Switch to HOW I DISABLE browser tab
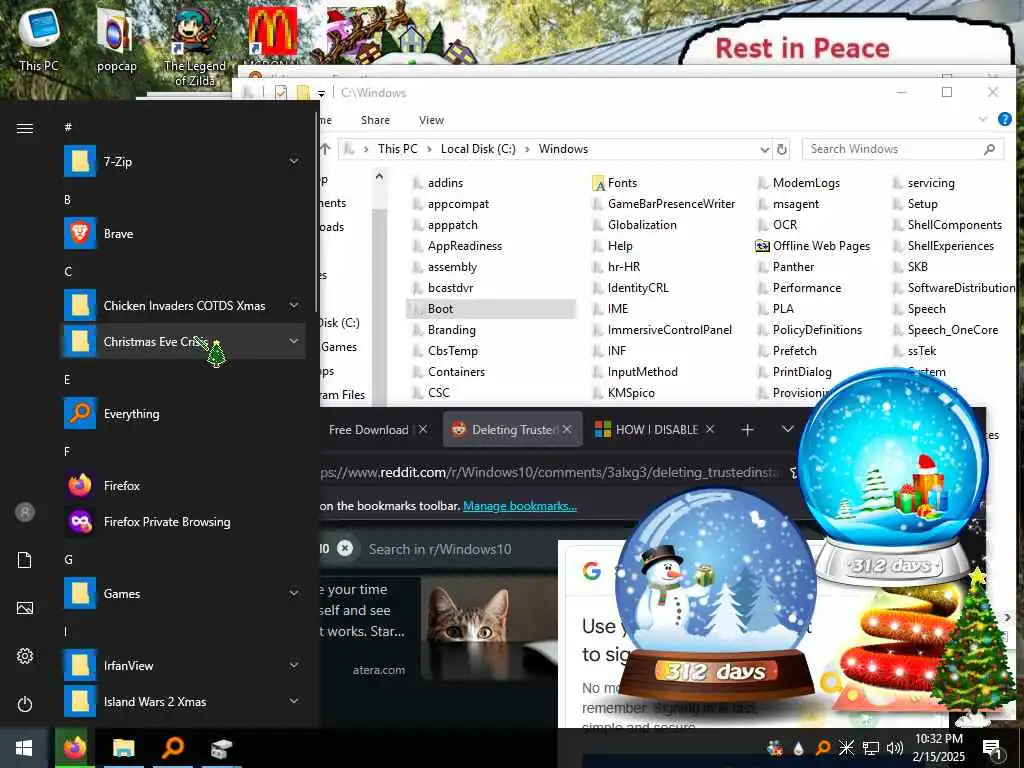Image resolution: width=1024 pixels, height=768 pixels. coord(655,429)
